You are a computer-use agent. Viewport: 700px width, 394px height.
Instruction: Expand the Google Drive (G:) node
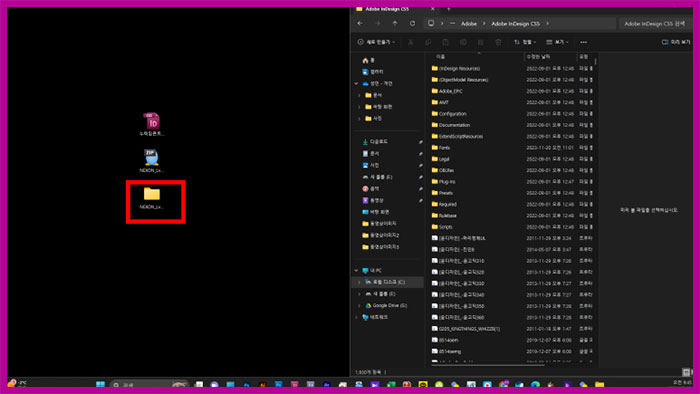click(x=359, y=306)
